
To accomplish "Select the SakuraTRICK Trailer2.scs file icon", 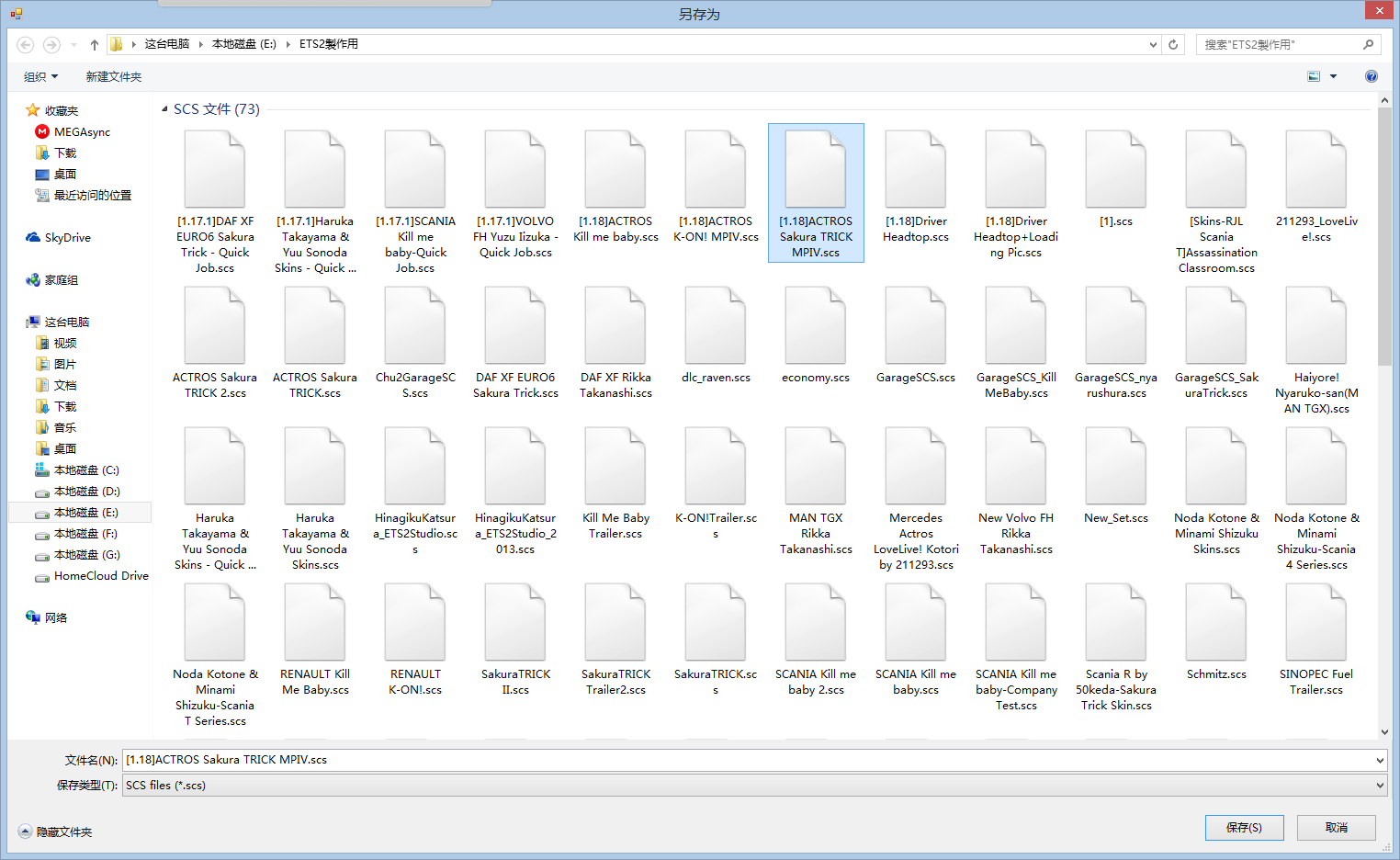I will point(615,623).
